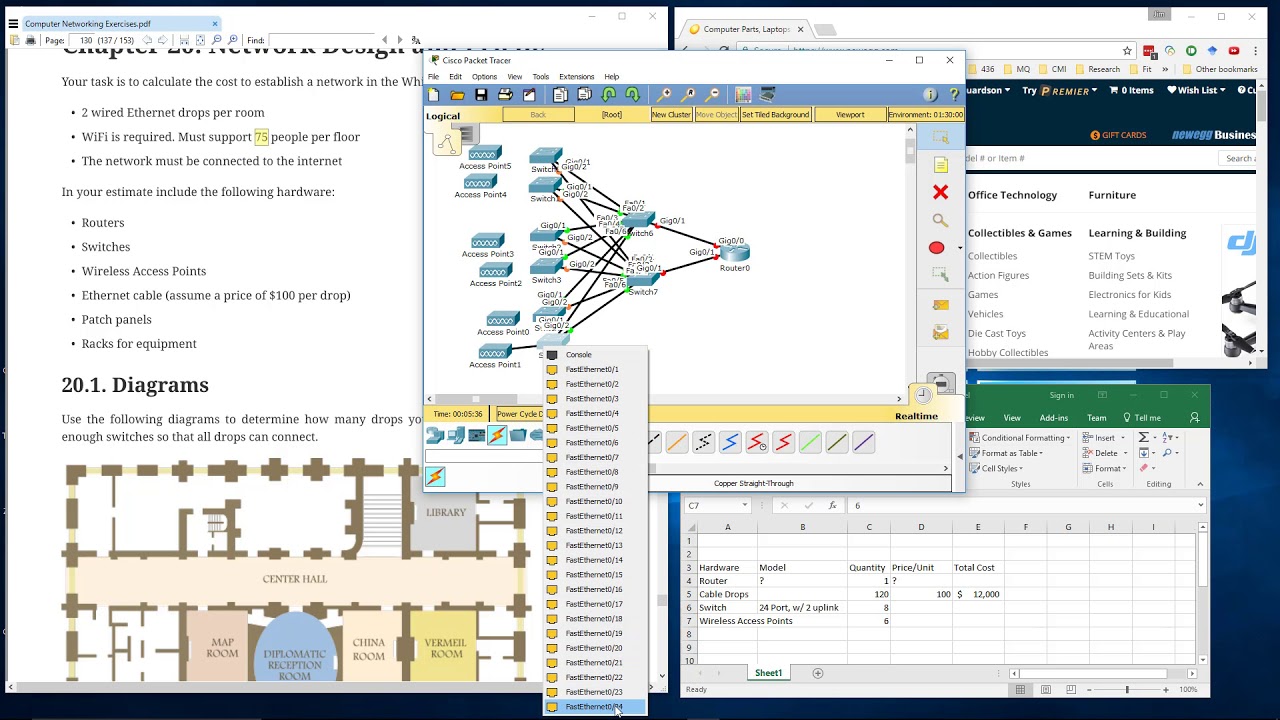
Task: Click the yellow question mark Help icon
Action: 954,95
